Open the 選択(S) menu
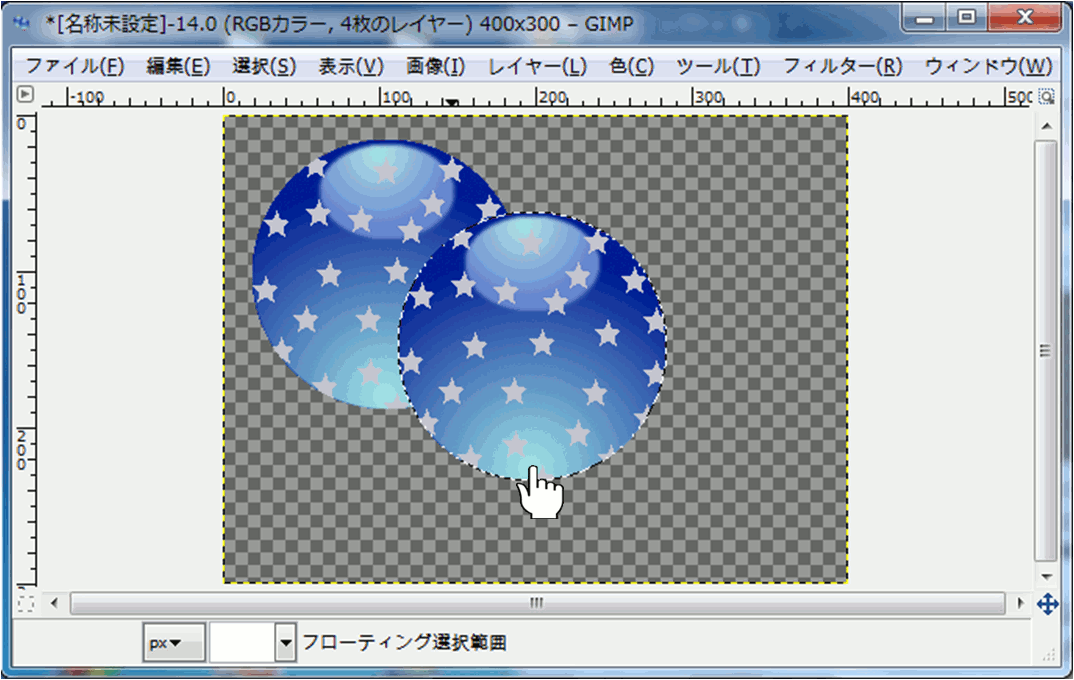 tap(264, 67)
